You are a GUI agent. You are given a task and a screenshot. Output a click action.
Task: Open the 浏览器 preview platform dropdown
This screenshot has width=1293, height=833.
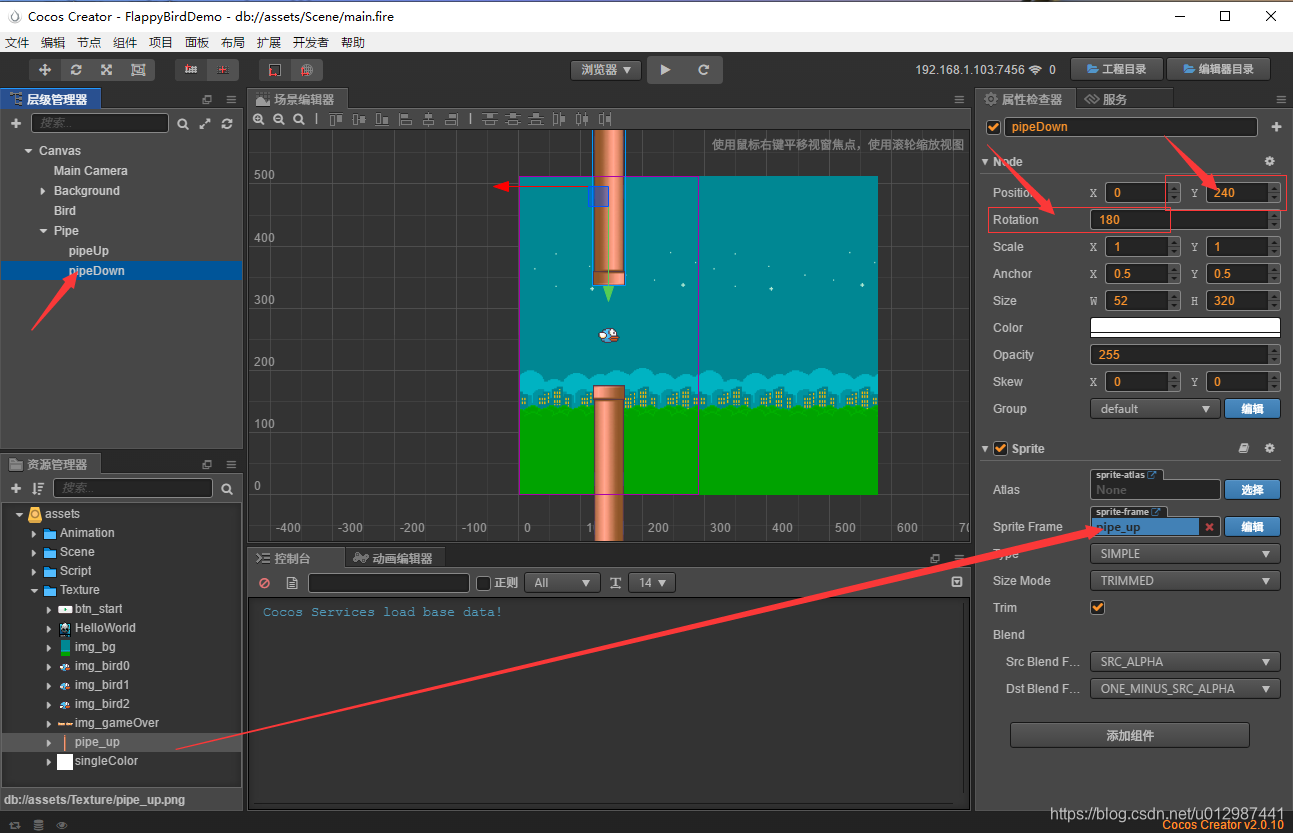[x=606, y=70]
